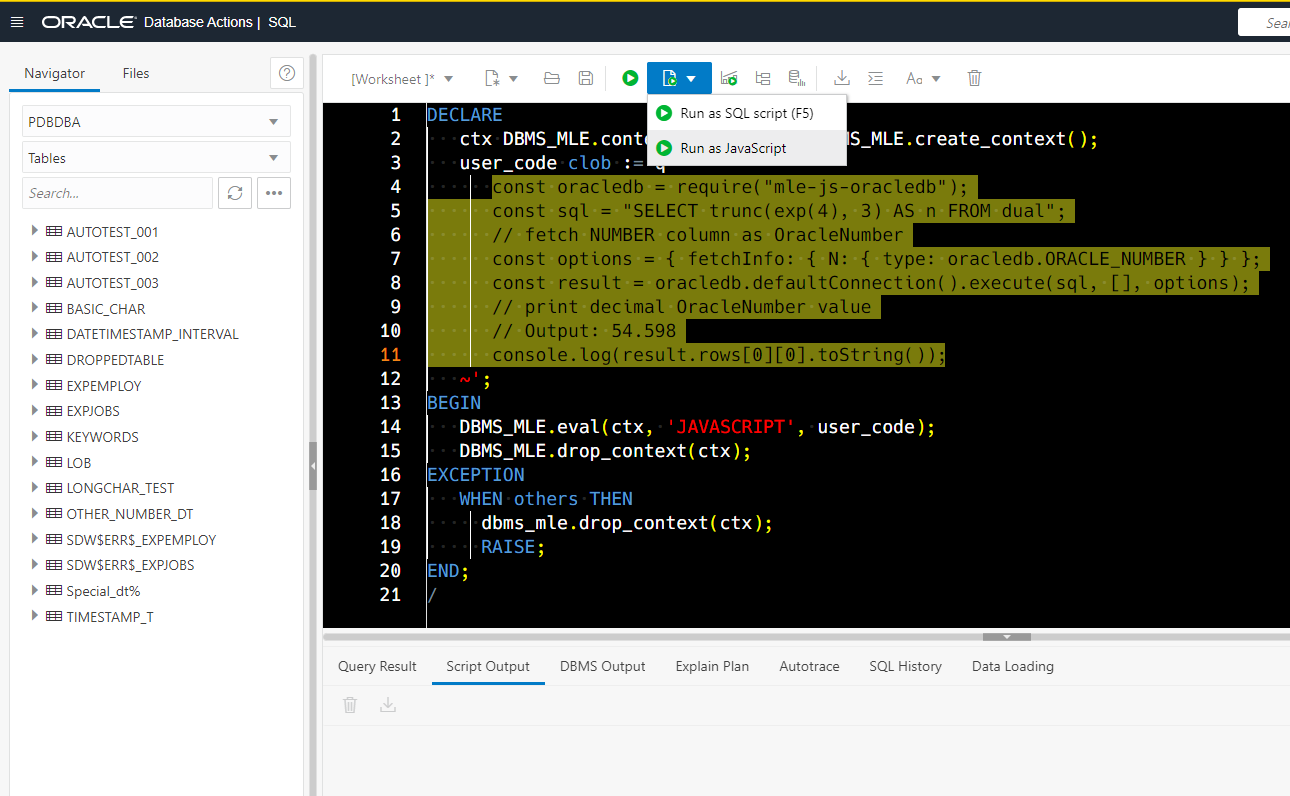This screenshot has width=1290, height=796.
Task: Open the Script Output tab
Action: (x=488, y=666)
